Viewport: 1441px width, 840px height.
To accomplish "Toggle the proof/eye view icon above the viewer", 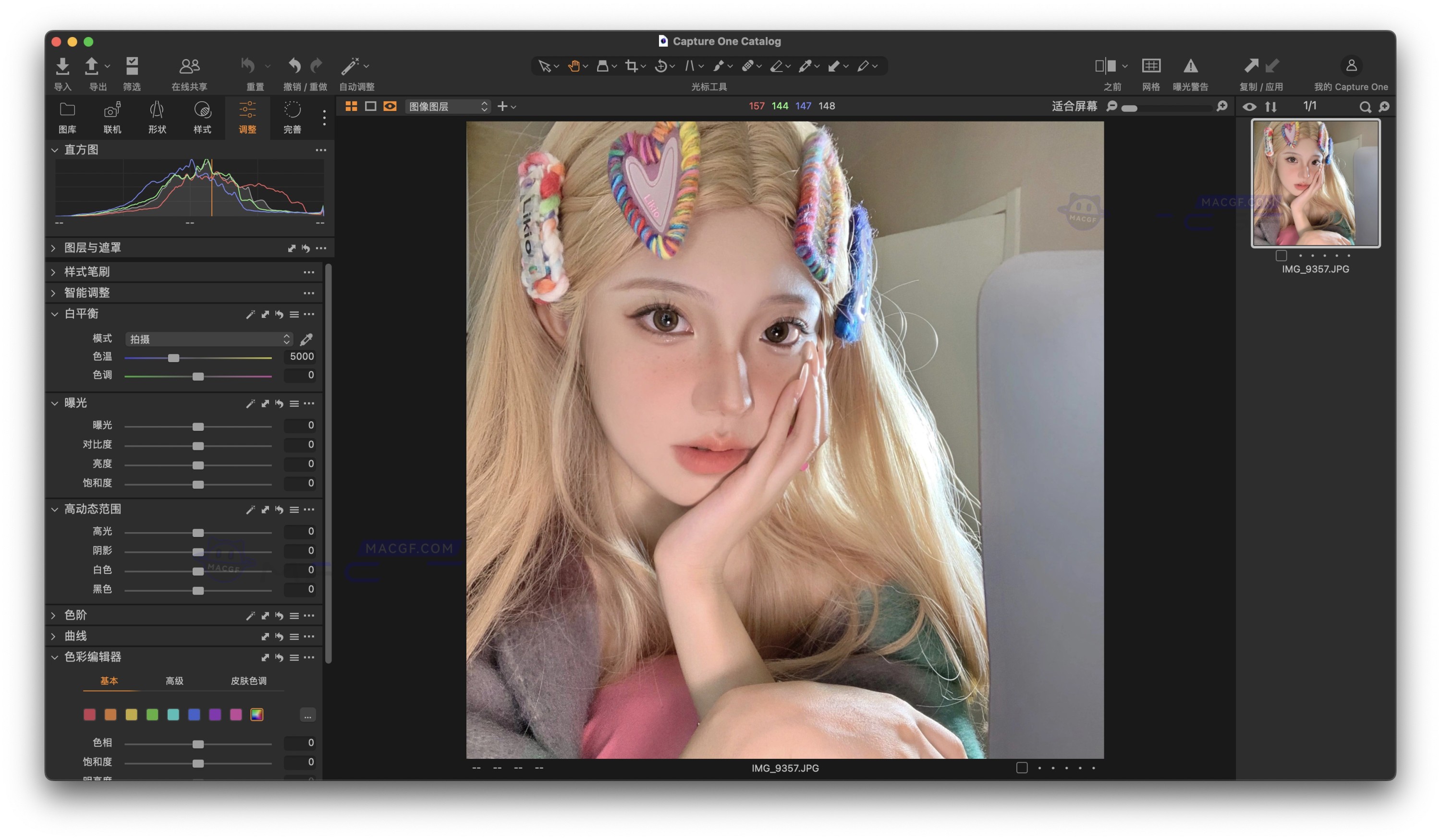I will click(x=391, y=106).
